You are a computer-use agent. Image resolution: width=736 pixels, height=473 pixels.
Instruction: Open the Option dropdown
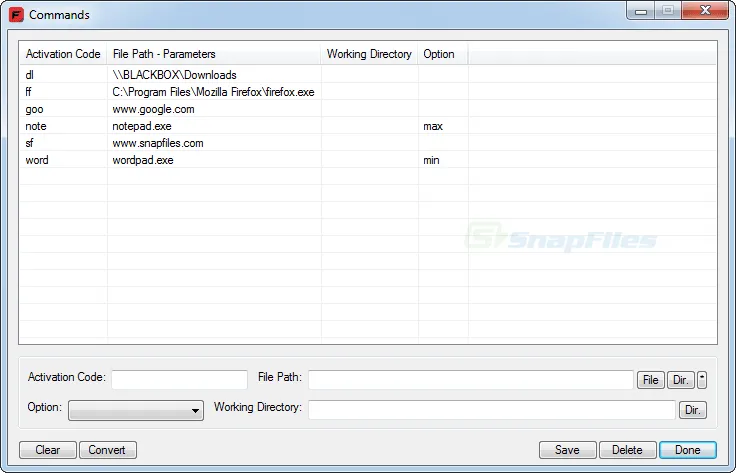point(136,410)
